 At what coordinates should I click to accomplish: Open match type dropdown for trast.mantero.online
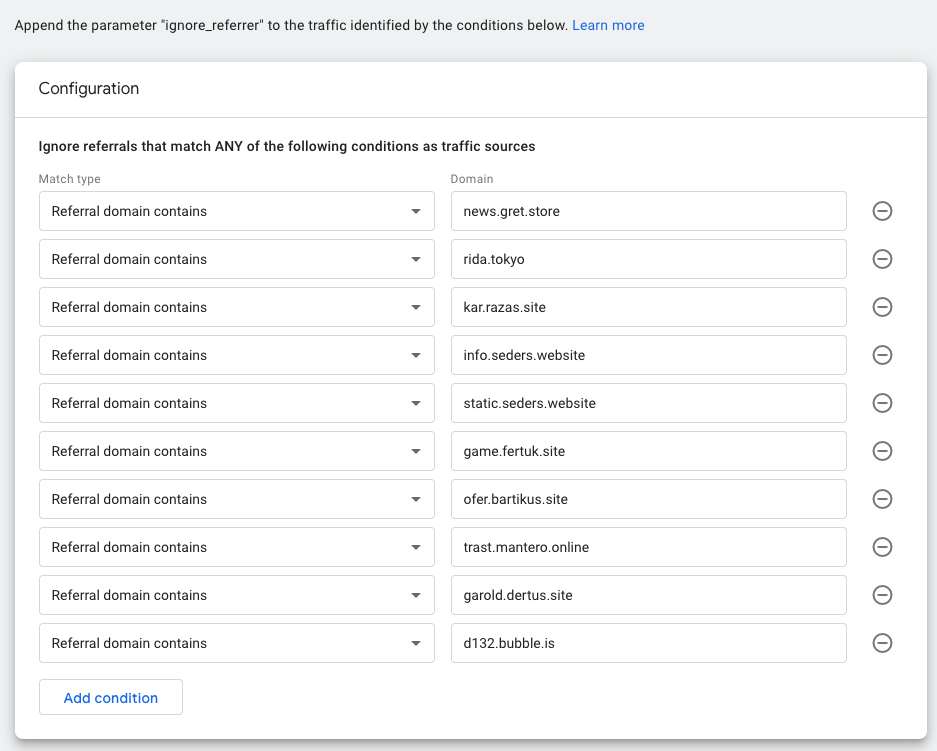[236, 547]
